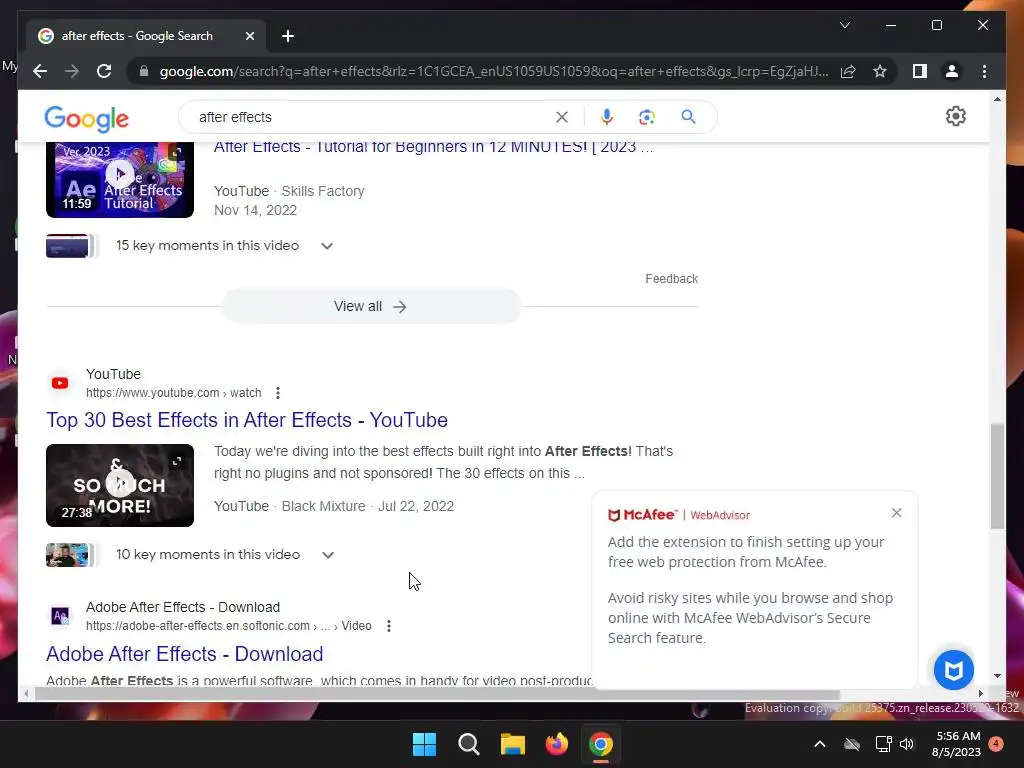Click the https://www.youtube.com › watch URL text

(x=174, y=392)
